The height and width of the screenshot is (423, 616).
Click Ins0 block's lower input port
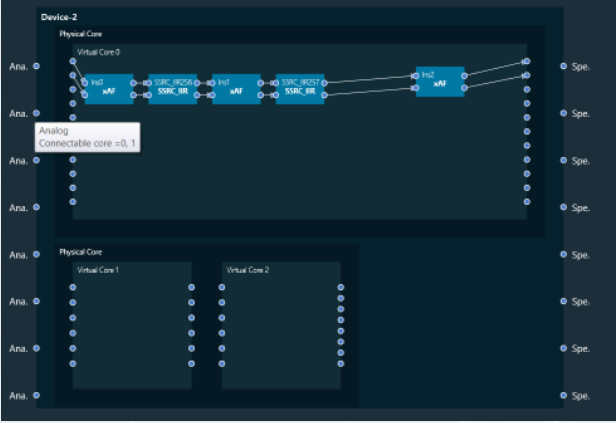coord(85,95)
